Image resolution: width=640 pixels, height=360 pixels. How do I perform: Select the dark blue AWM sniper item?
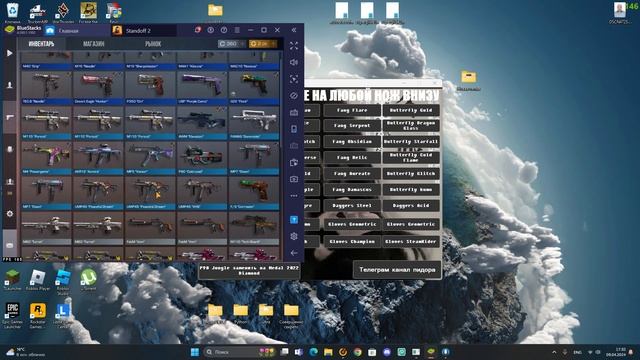[x=202, y=122]
